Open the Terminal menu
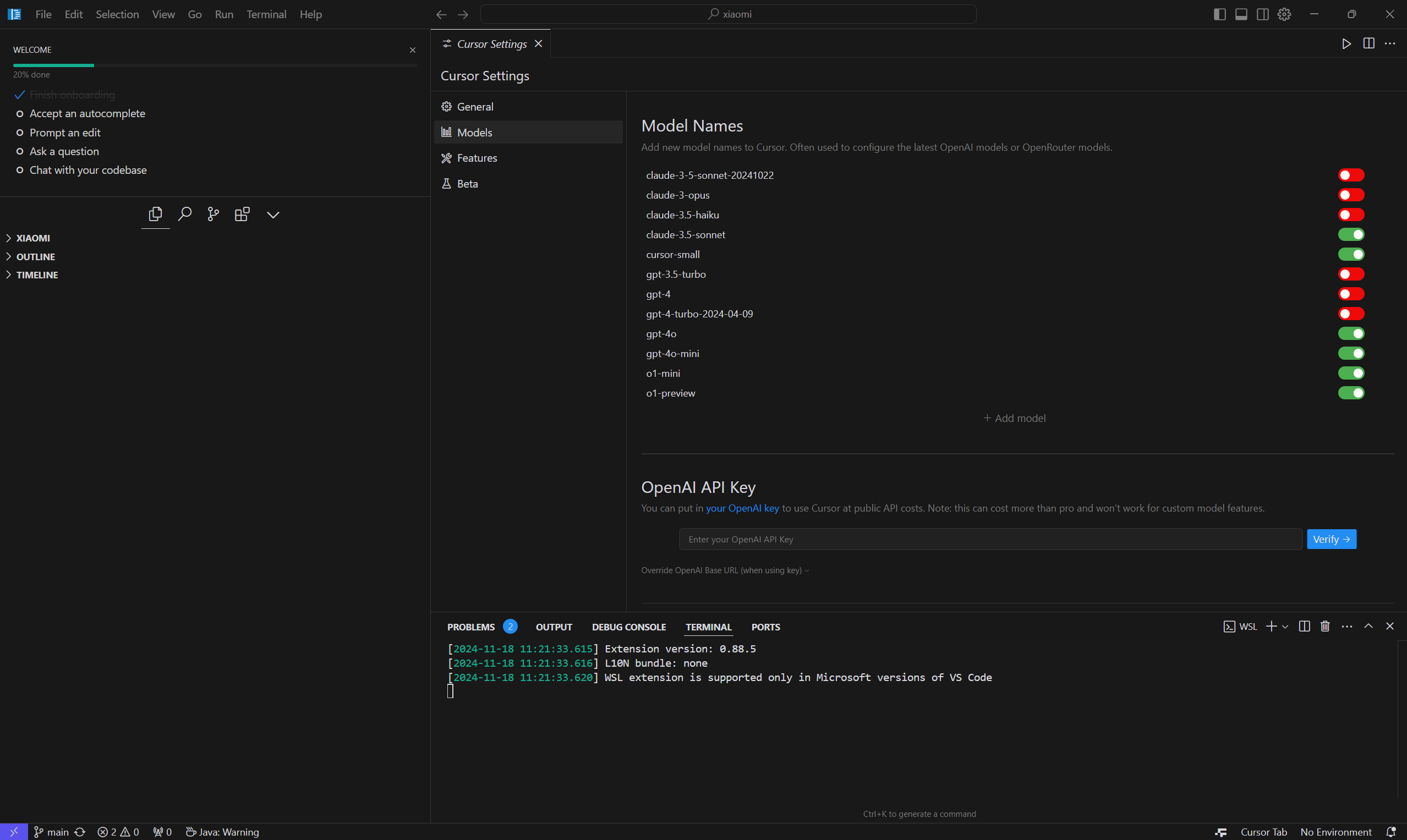Viewport: 1407px width, 840px height. pos(266,14)
